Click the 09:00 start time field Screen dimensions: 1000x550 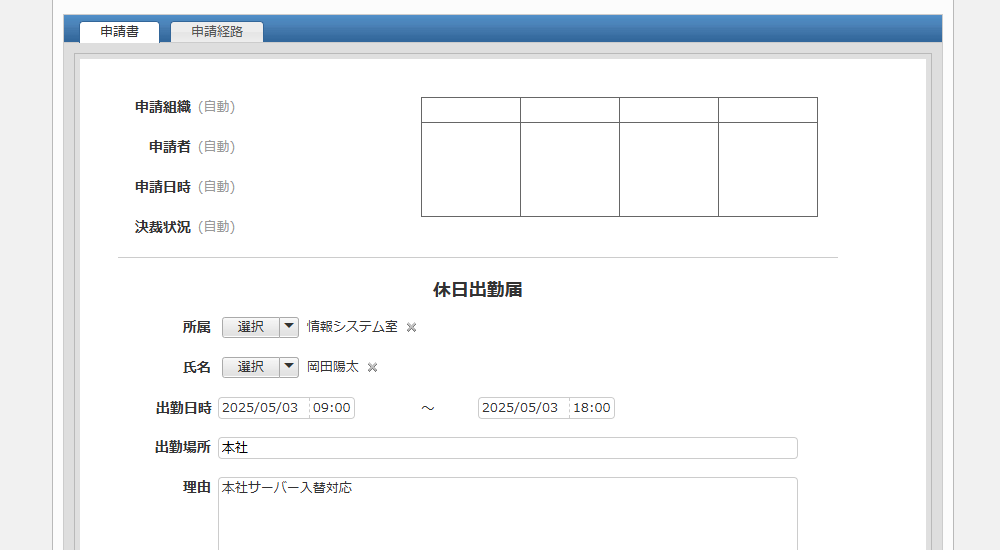332,408
